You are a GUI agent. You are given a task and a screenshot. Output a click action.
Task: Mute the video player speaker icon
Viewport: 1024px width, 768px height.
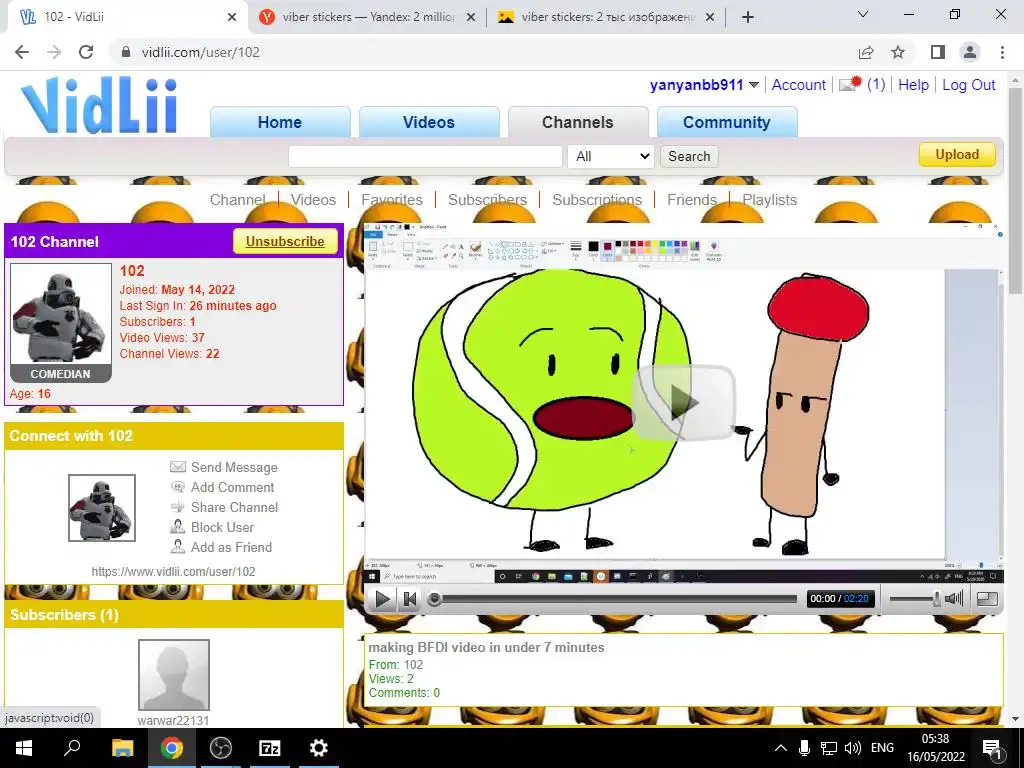coord(954,598)
